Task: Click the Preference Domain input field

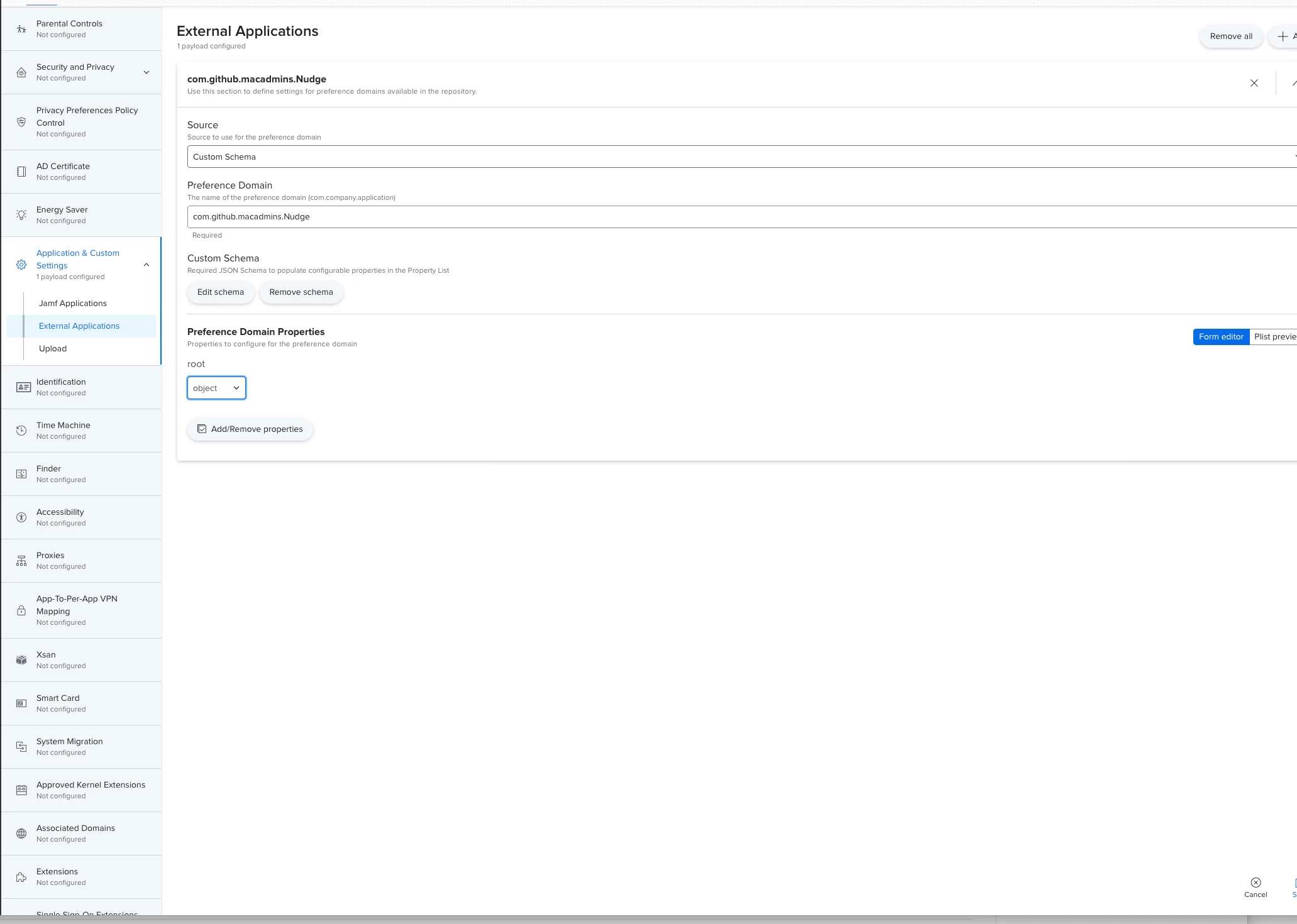Action: [x=742, y=217]
